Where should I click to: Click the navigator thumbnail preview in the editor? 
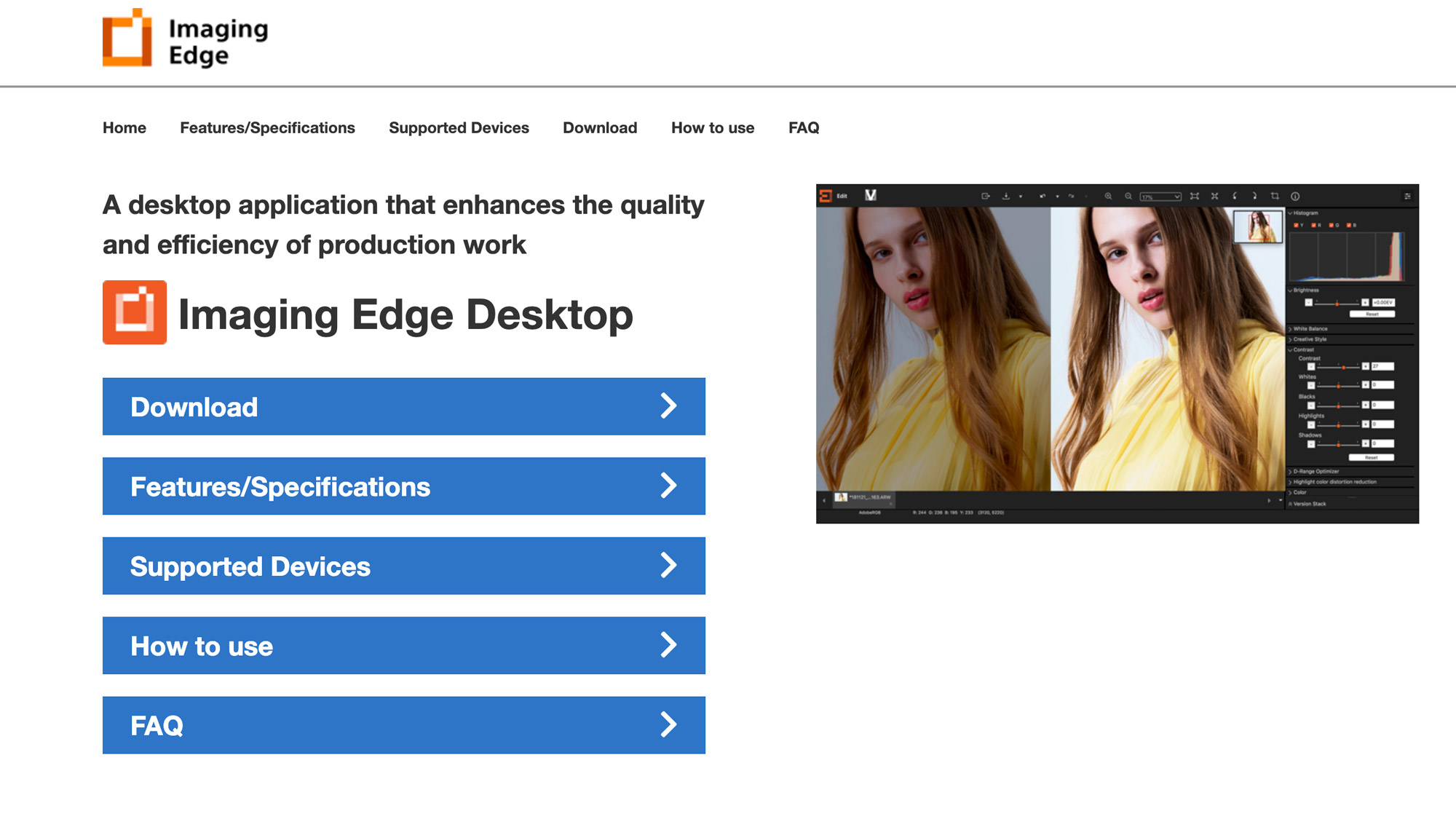(1257, 226)
